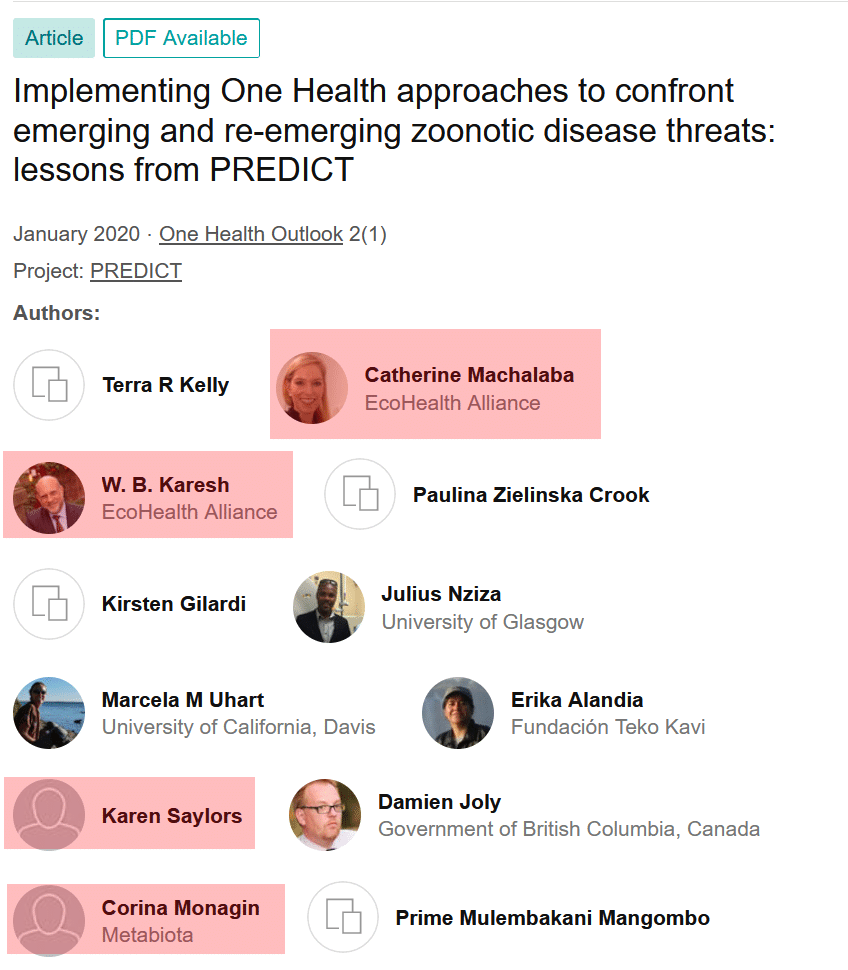Click the placeholder icon beside Kirsten Gilardi
This screenshot has width=848, height=970.
(x=49, y=604)
